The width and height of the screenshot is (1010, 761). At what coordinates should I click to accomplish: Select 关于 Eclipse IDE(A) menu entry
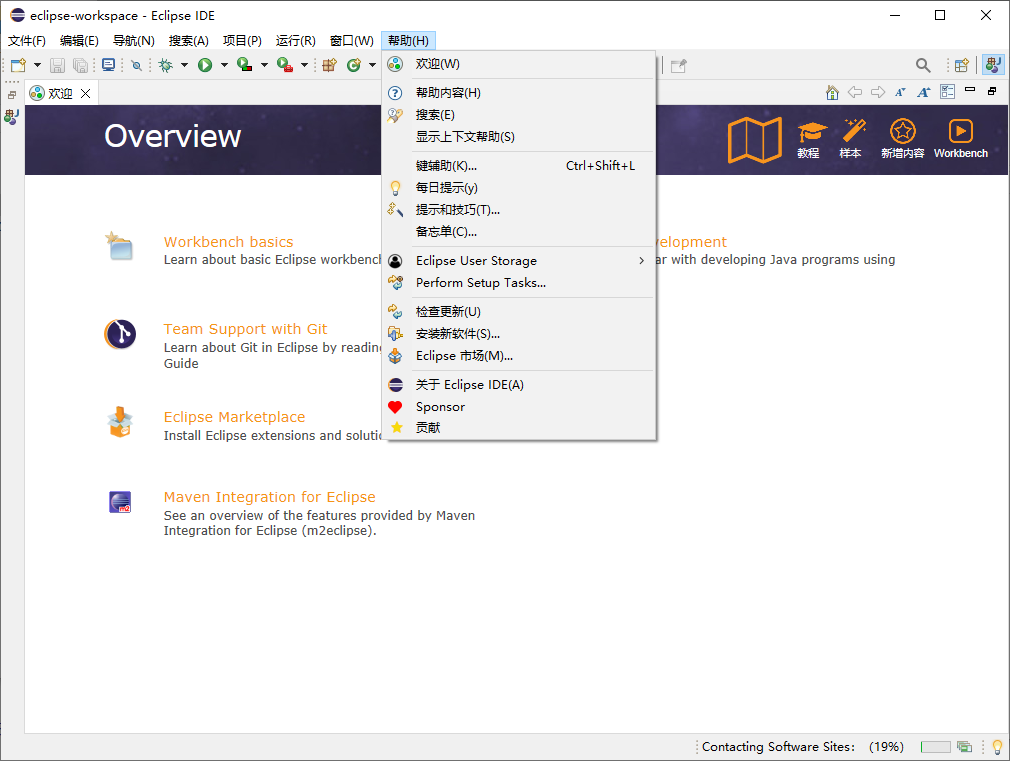[519, 385]
